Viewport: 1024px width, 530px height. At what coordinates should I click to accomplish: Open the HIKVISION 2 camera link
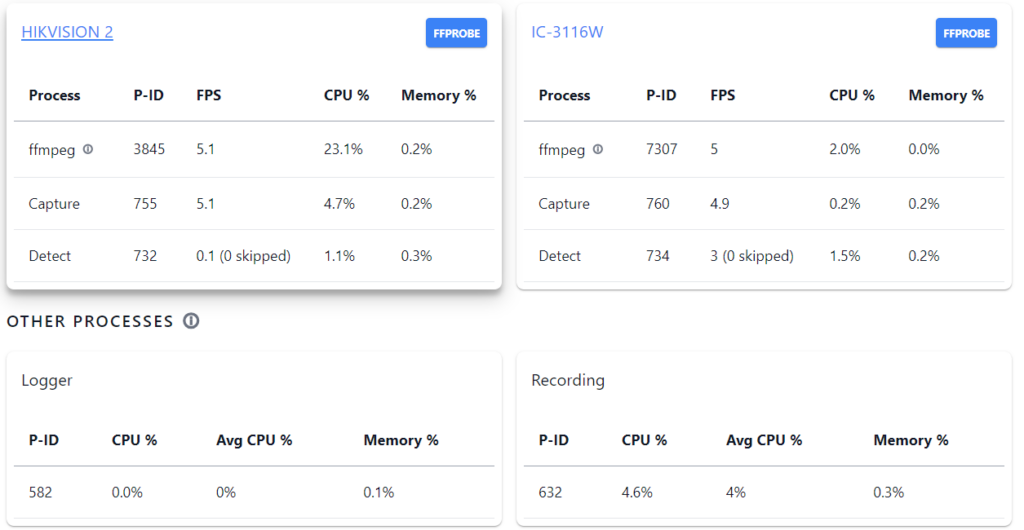click(67, 32)
